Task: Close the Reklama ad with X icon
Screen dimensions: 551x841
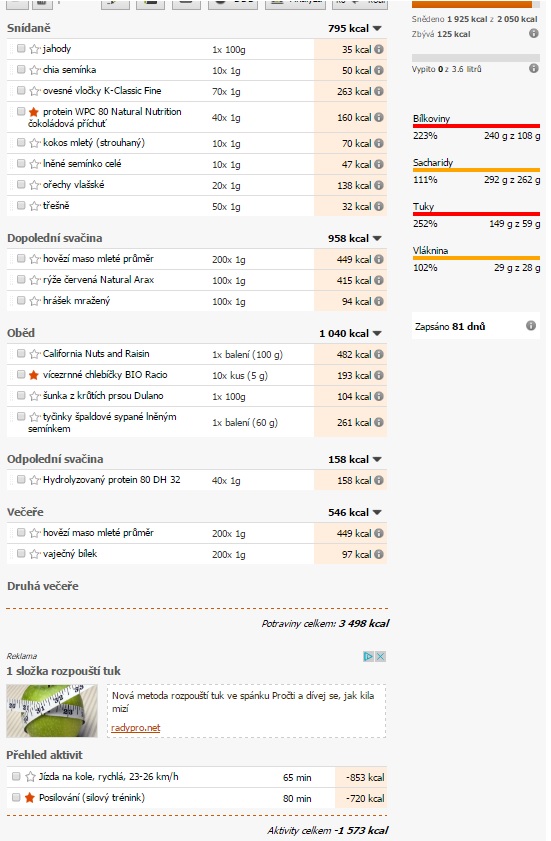Action: 380,656
